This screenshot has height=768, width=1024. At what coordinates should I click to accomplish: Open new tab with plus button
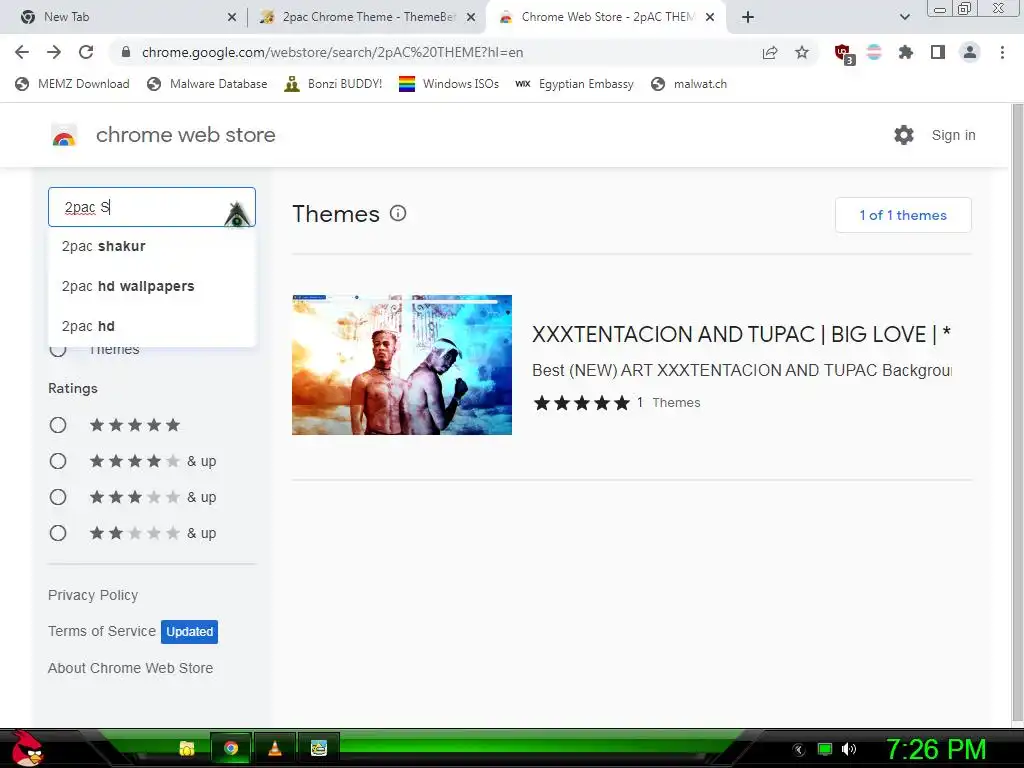pos(748,17)
